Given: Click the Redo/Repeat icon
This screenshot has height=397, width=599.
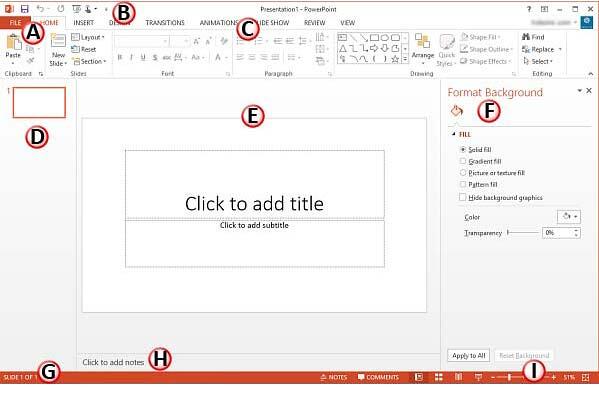Looking at the screenshot, I should (x=60, y=9).
